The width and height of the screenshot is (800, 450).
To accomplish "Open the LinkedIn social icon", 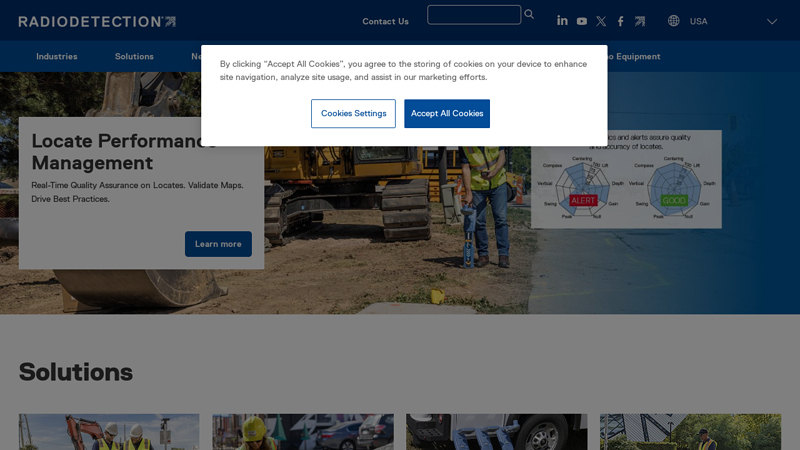I will tap(562, 21).
